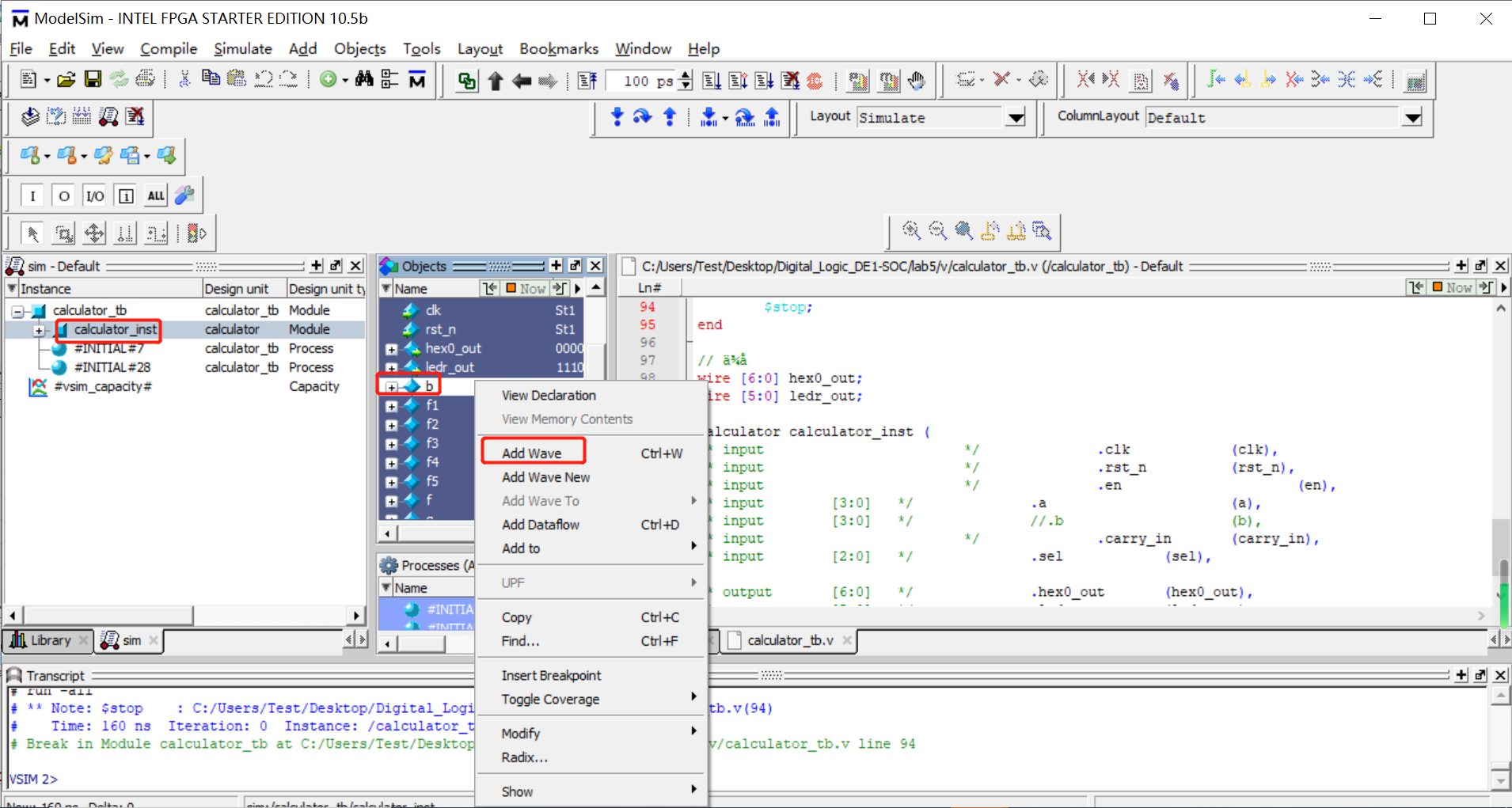Screen dimensions: 1512x808
Task: Choose Add Wave from the context menu
Action: 591,453
